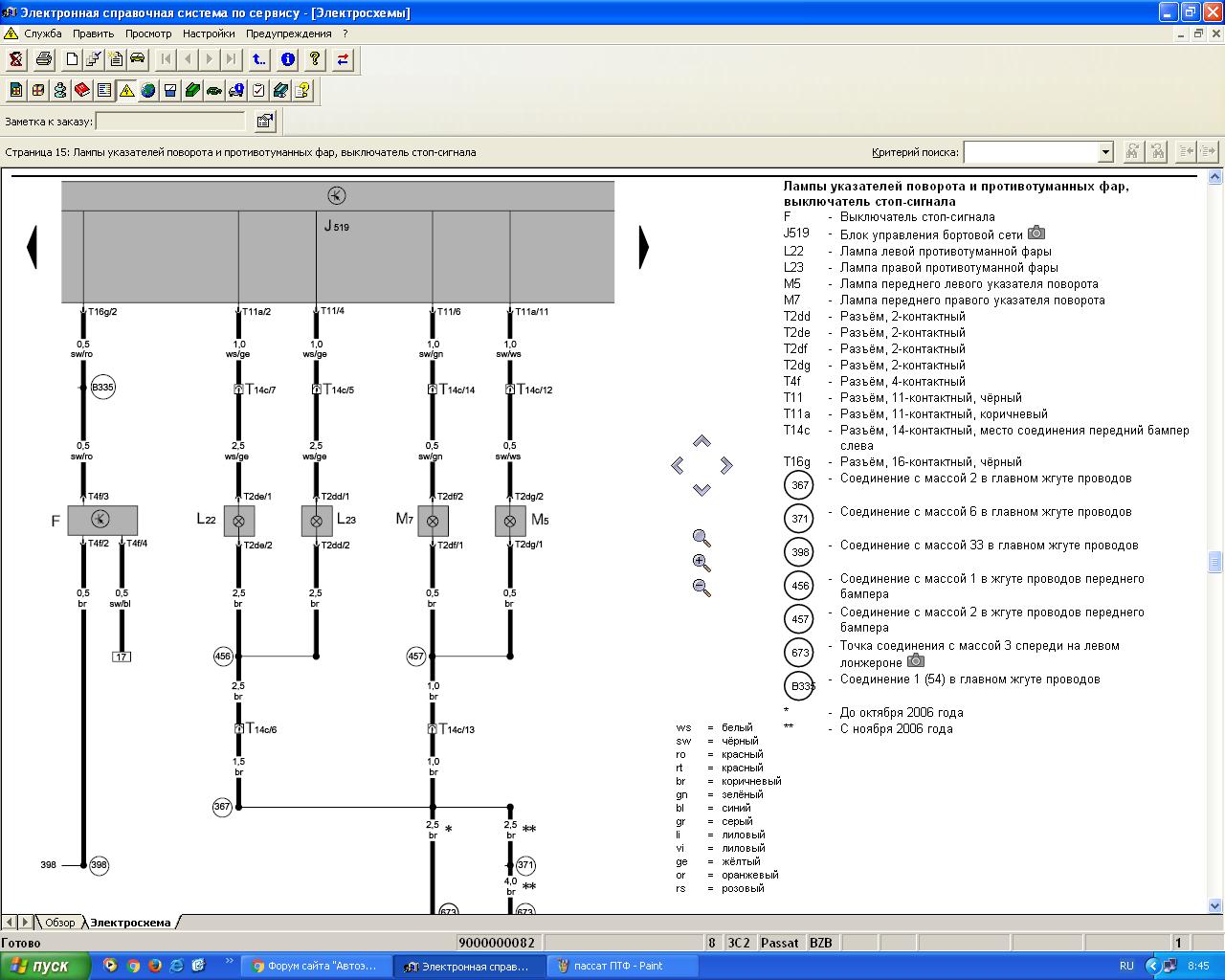Click the button beside order note field

pos(265,122)
